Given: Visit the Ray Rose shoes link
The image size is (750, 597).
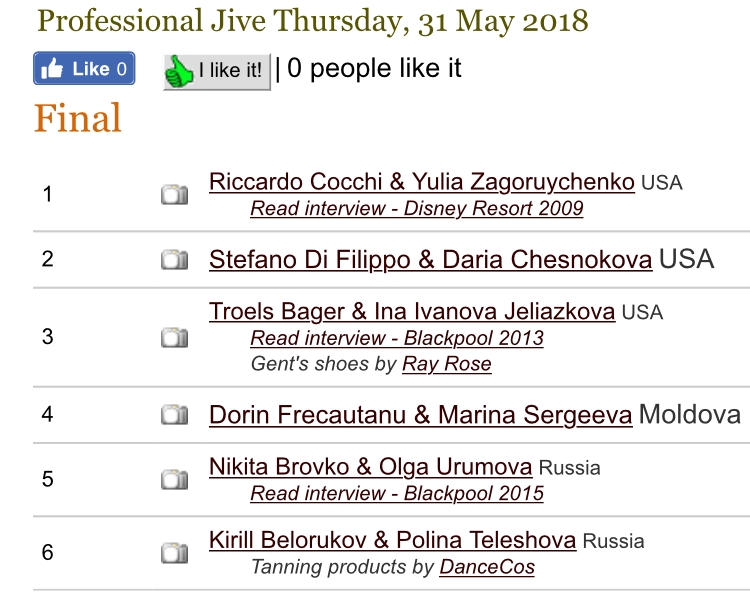Looking at the screenshot, I should [447, 364].
